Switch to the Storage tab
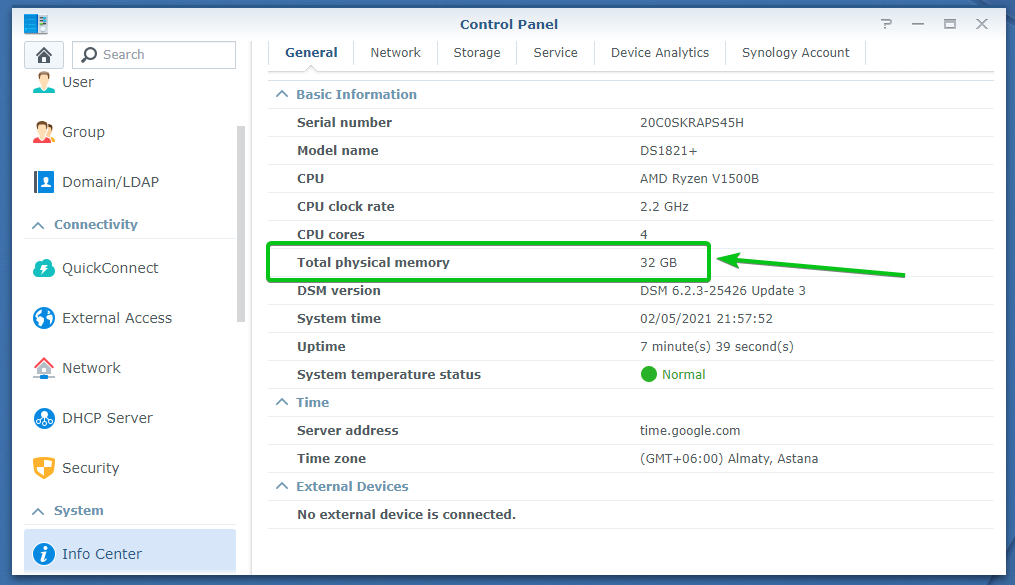 tap(477, 53)
